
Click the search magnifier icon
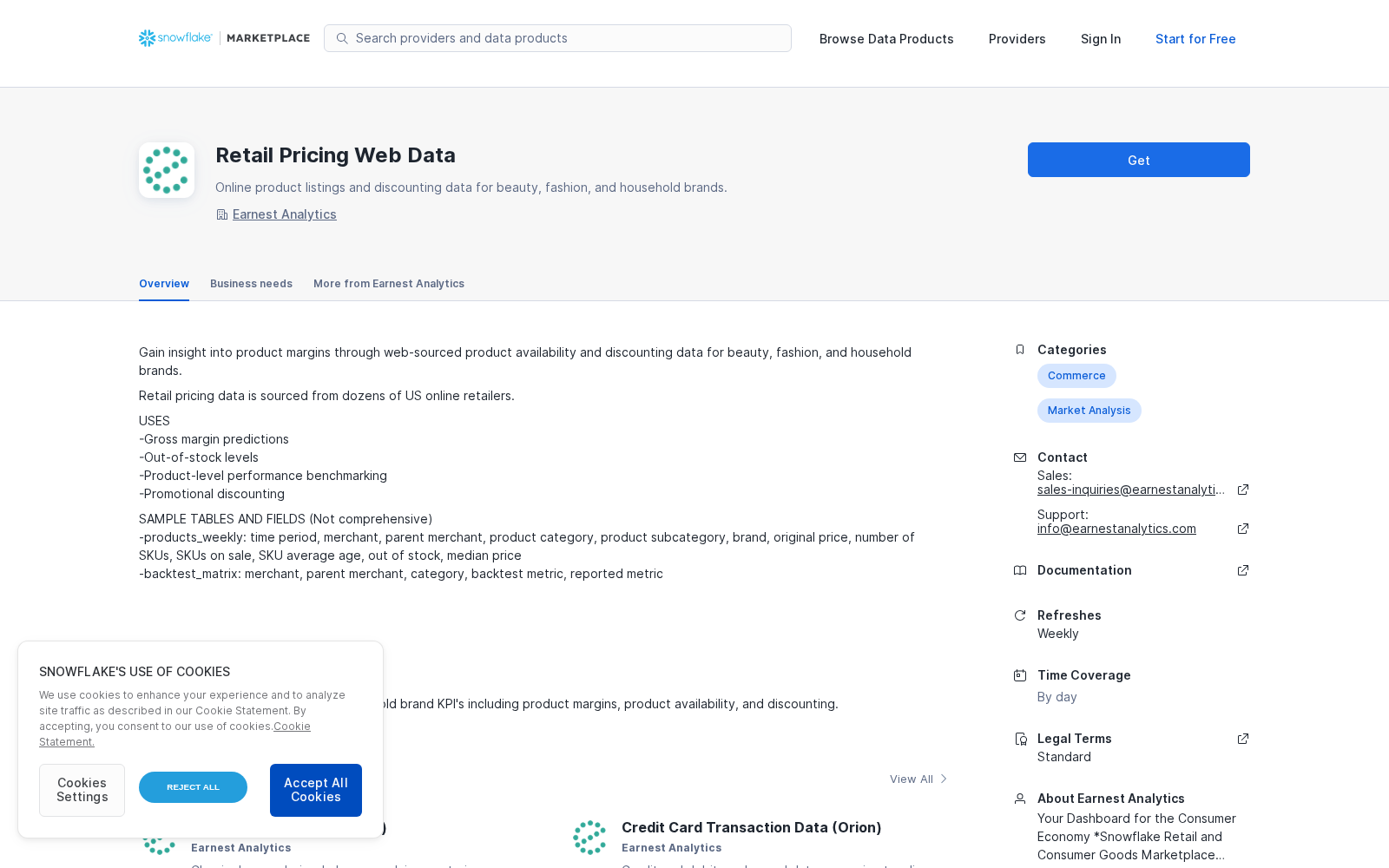pos(342,38)
